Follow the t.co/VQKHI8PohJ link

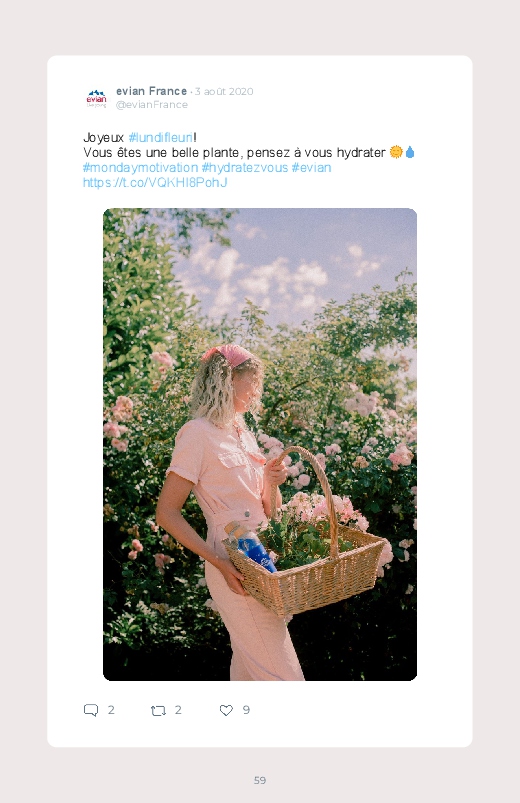tap(155, 182)
